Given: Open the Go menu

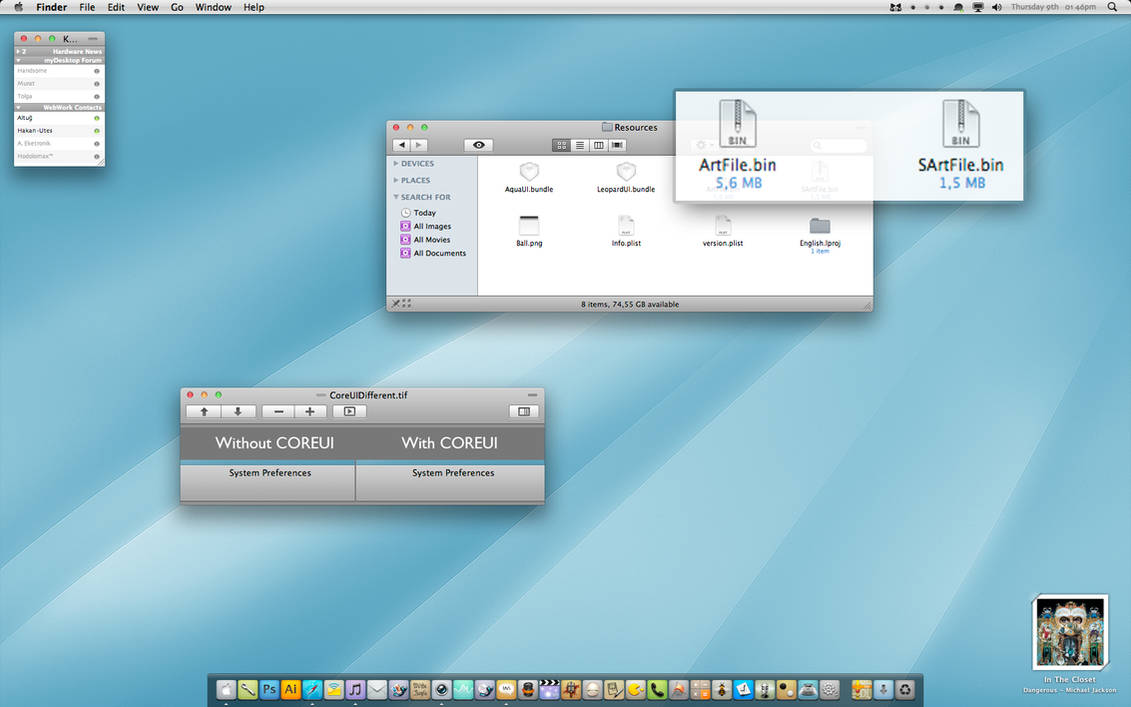Looking at the screenshot, I should point(177,7).
